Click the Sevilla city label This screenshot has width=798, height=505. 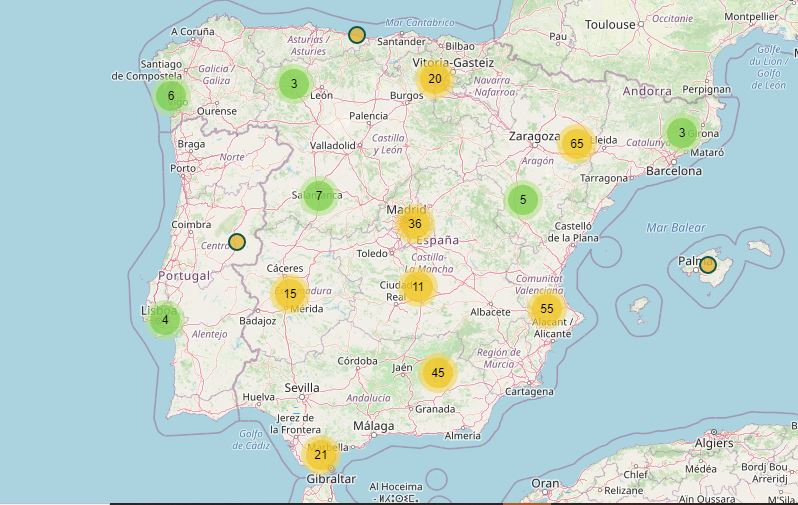[302, 388]
